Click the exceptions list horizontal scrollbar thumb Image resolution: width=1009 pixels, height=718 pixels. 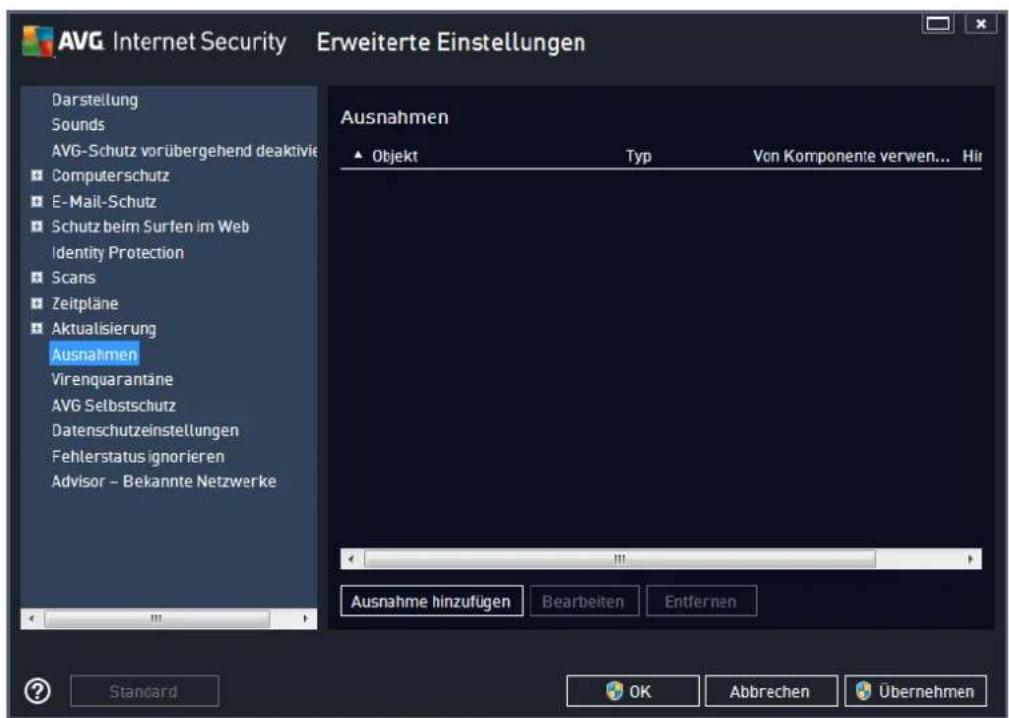[x=620, y=559]
